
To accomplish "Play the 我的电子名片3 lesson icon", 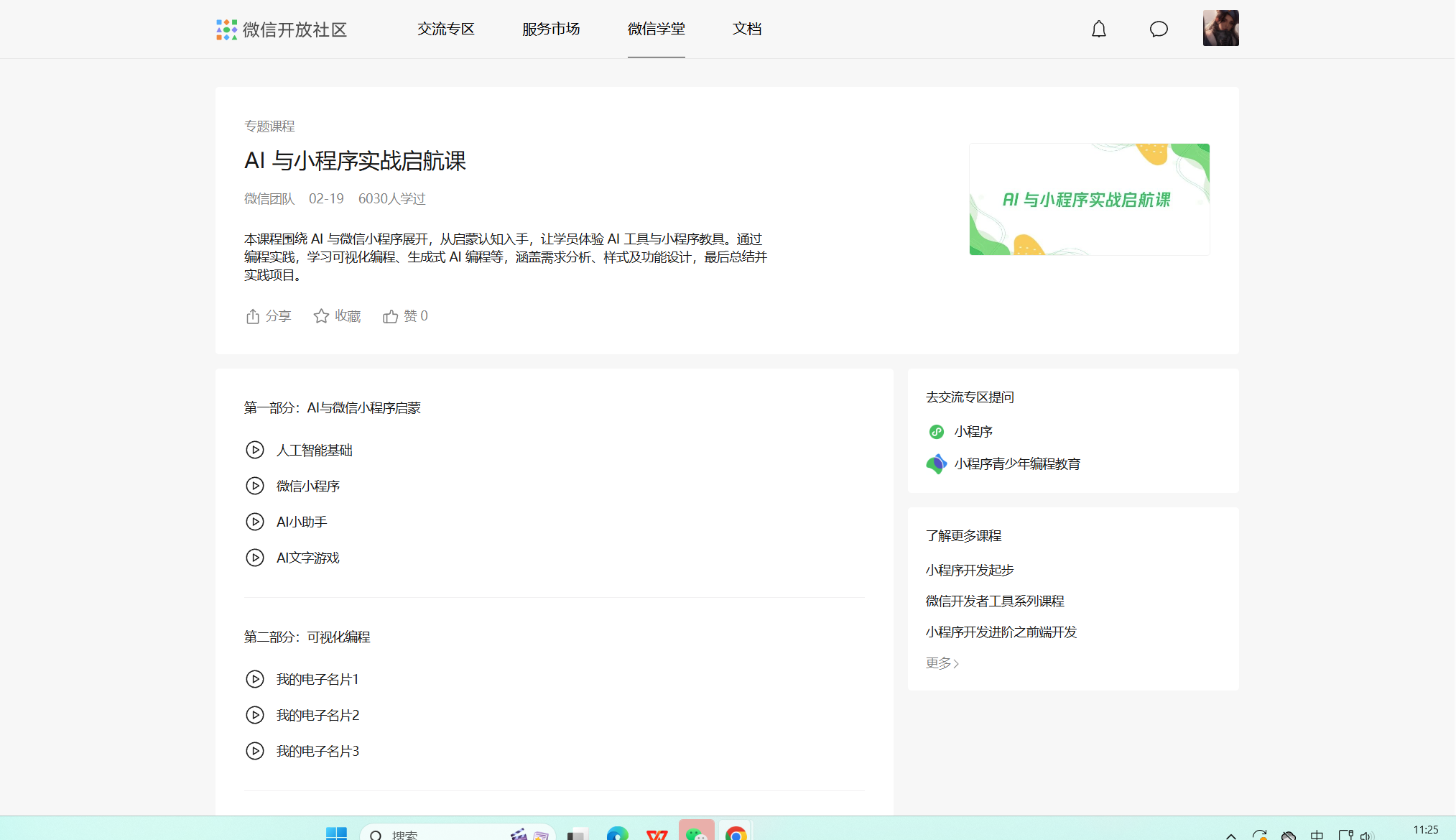I will (x=255, y=751).
